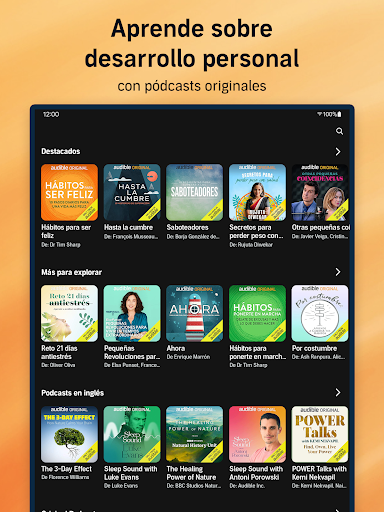Image resolution: width=384 pixels, height=512 pixels.
Task: Open The Healing Power of Nature cover
Action: (195, 434)
